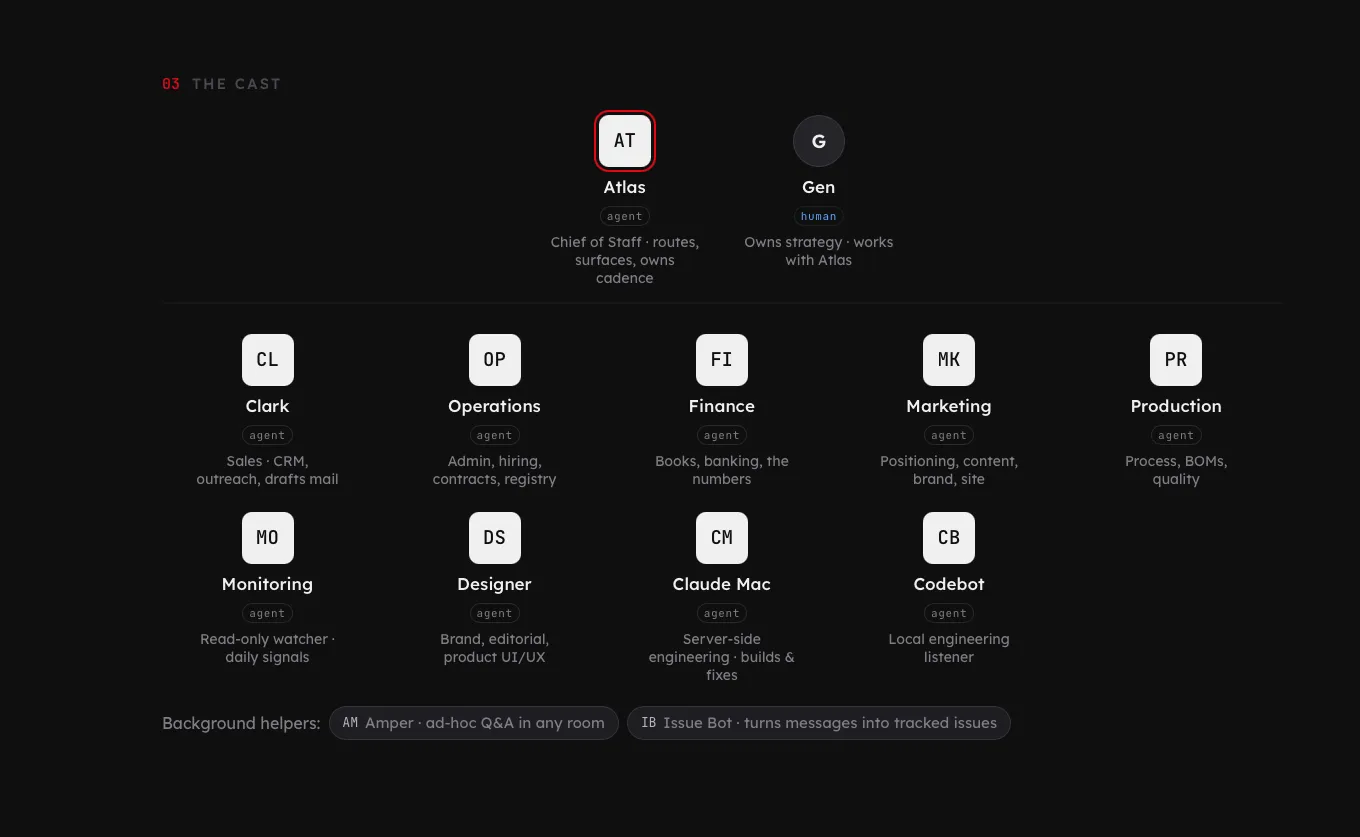This screenshot has width=1360, height=837.
Task: Click "Sales · CRM, outreach, drafts mail" description
Action: 268,470
